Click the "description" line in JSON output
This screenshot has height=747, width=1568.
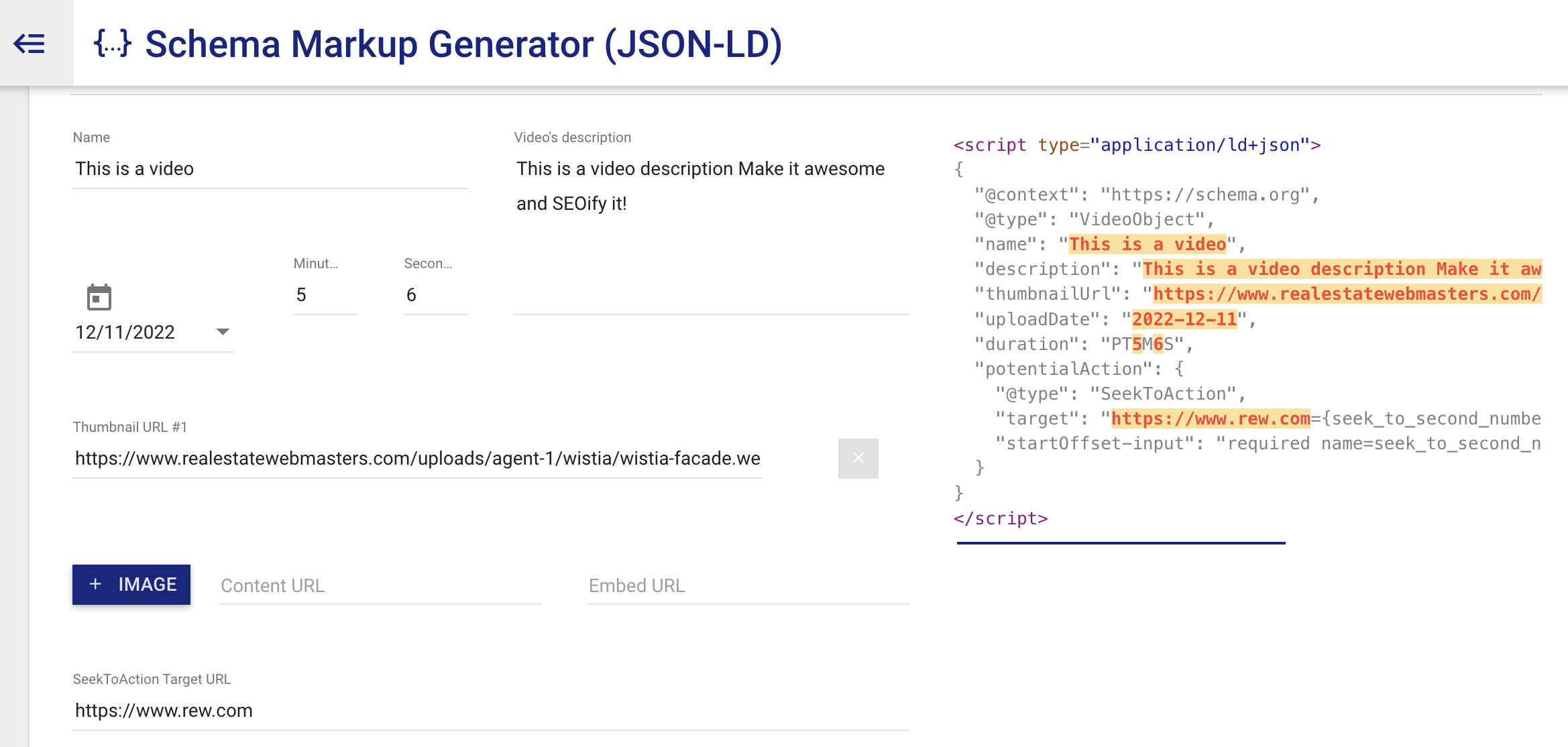pos(1258,269)
